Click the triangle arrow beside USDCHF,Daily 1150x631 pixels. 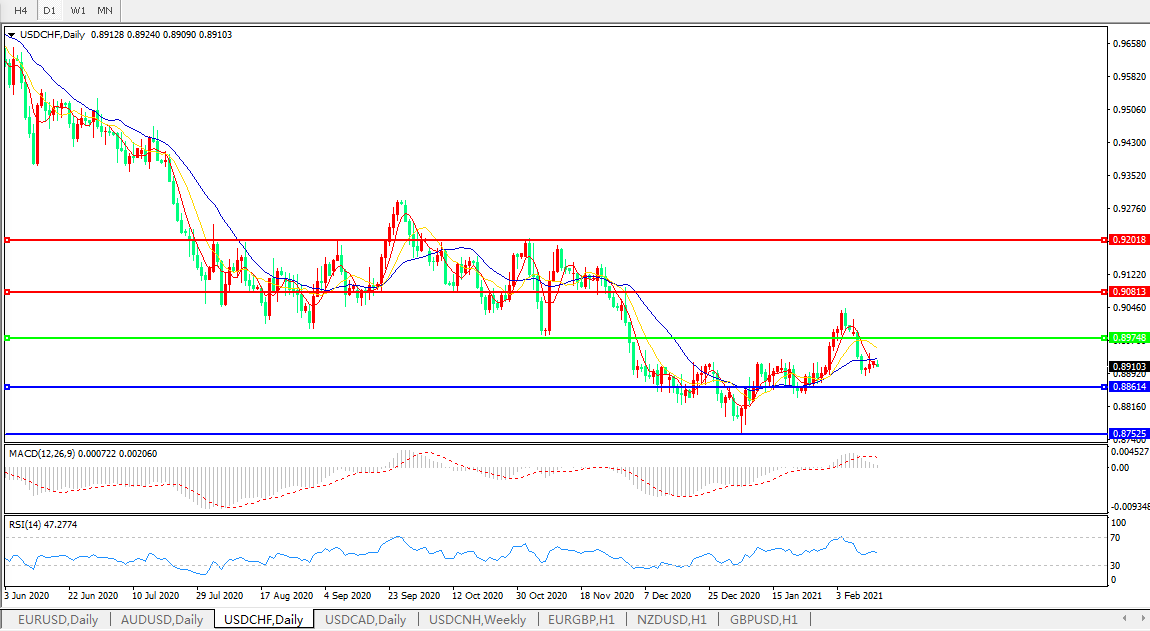[x=12, y=35]
